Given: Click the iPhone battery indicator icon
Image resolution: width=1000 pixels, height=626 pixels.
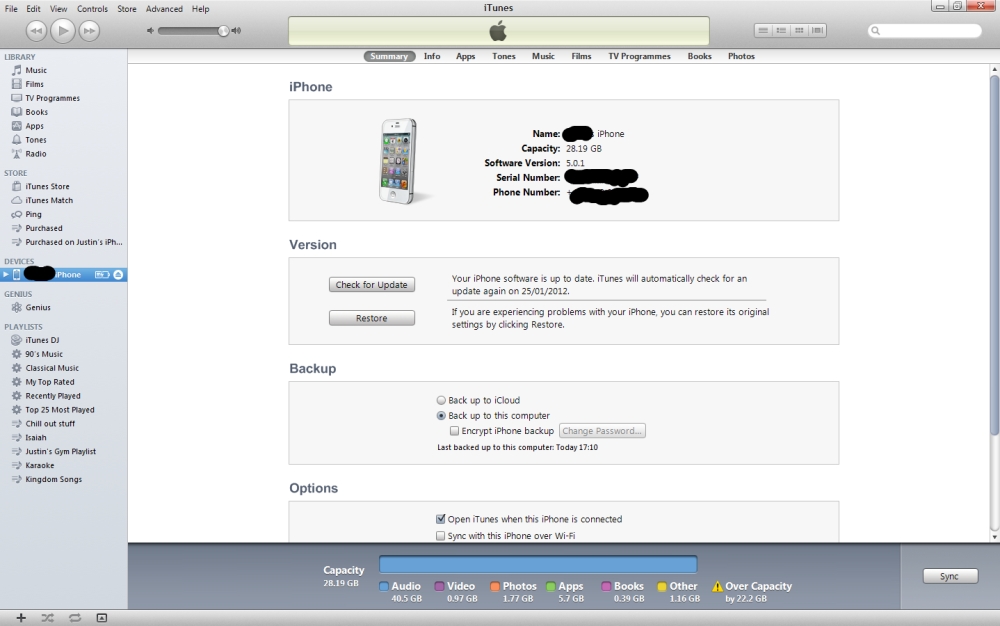Looking at the screenshot, I should point(102,275).
